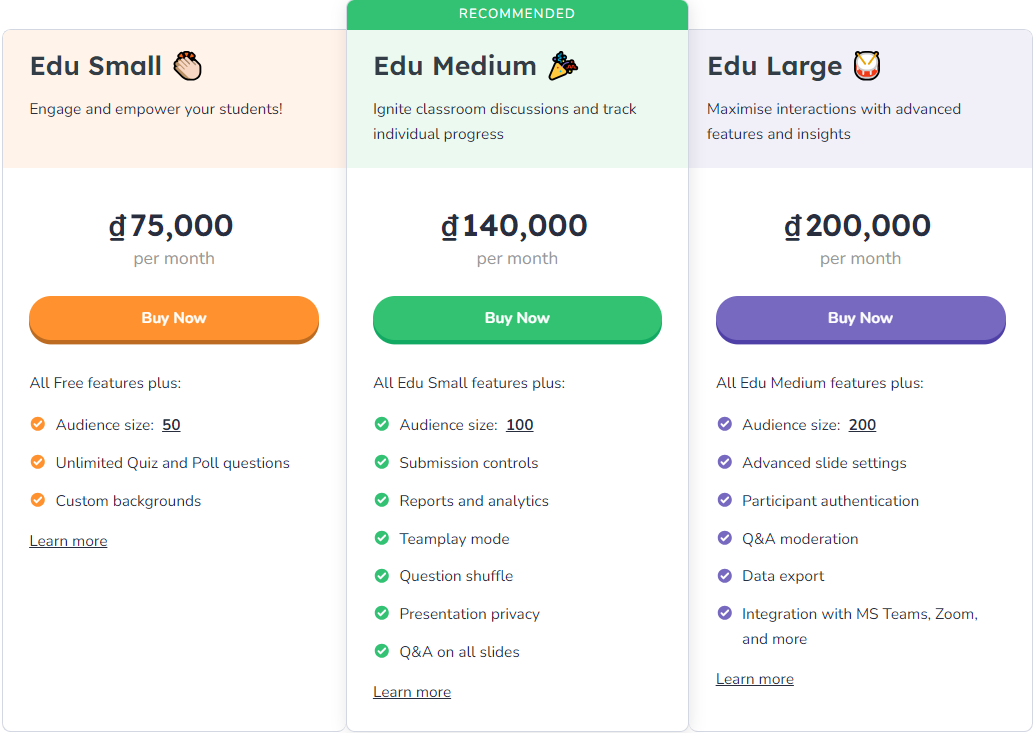Click the purple checkmark beside Q&A moderation
This screenshot has height=733, width=1036.
pos(725,538)
